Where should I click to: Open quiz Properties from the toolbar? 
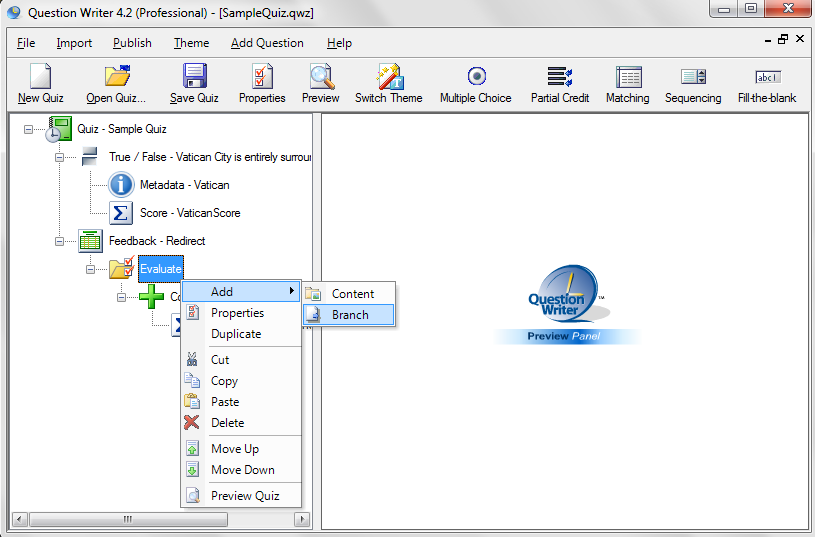coord(262,76)
